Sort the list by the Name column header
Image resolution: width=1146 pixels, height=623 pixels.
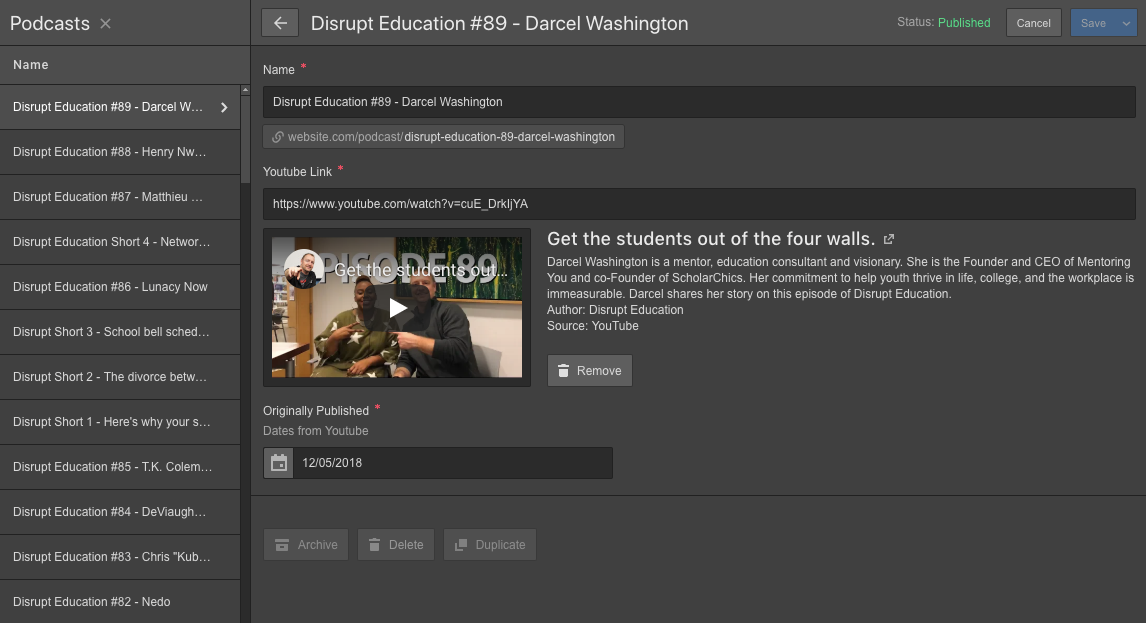(x=31, y=65)
